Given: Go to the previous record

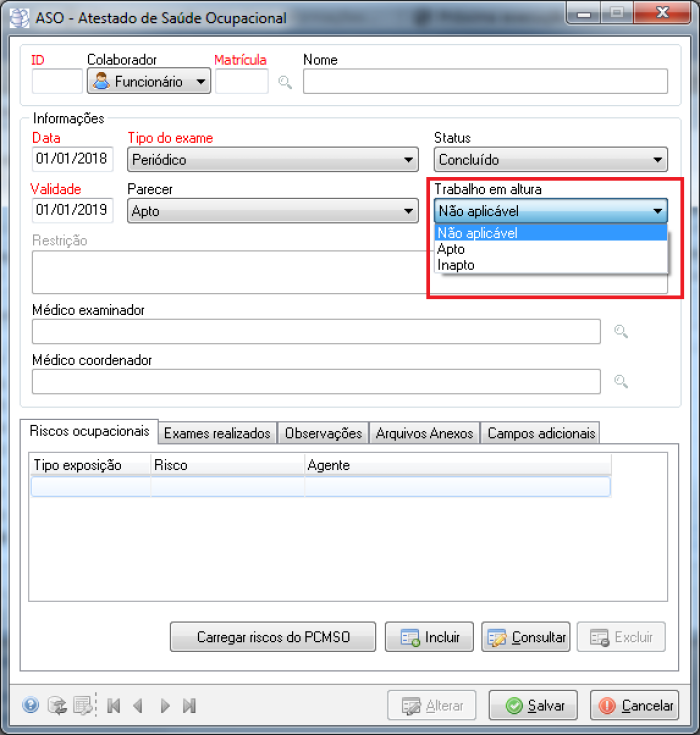Looking at the screenshot, I should tap(138, 705).
